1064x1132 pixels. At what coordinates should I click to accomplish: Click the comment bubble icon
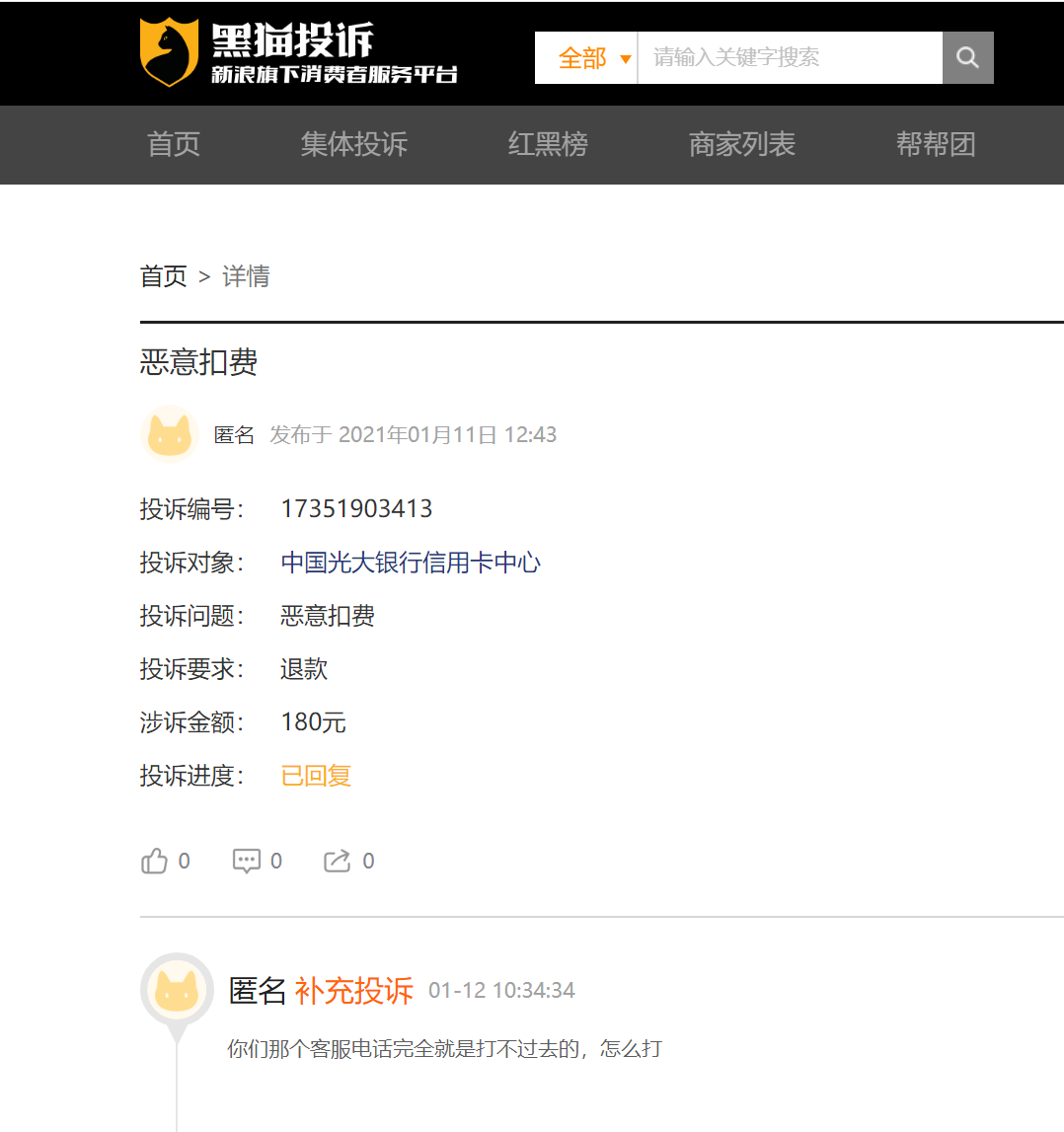pyautogui.click(x=246, y=862)
